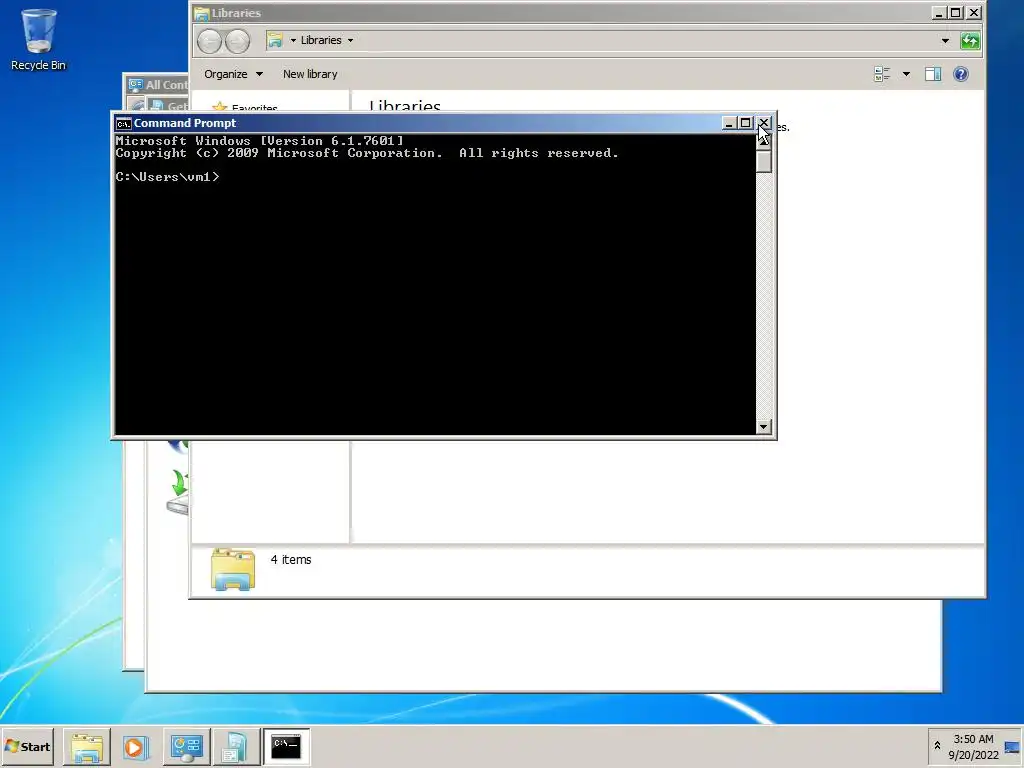Click the Back button in Libraries window

coord(210,41)
